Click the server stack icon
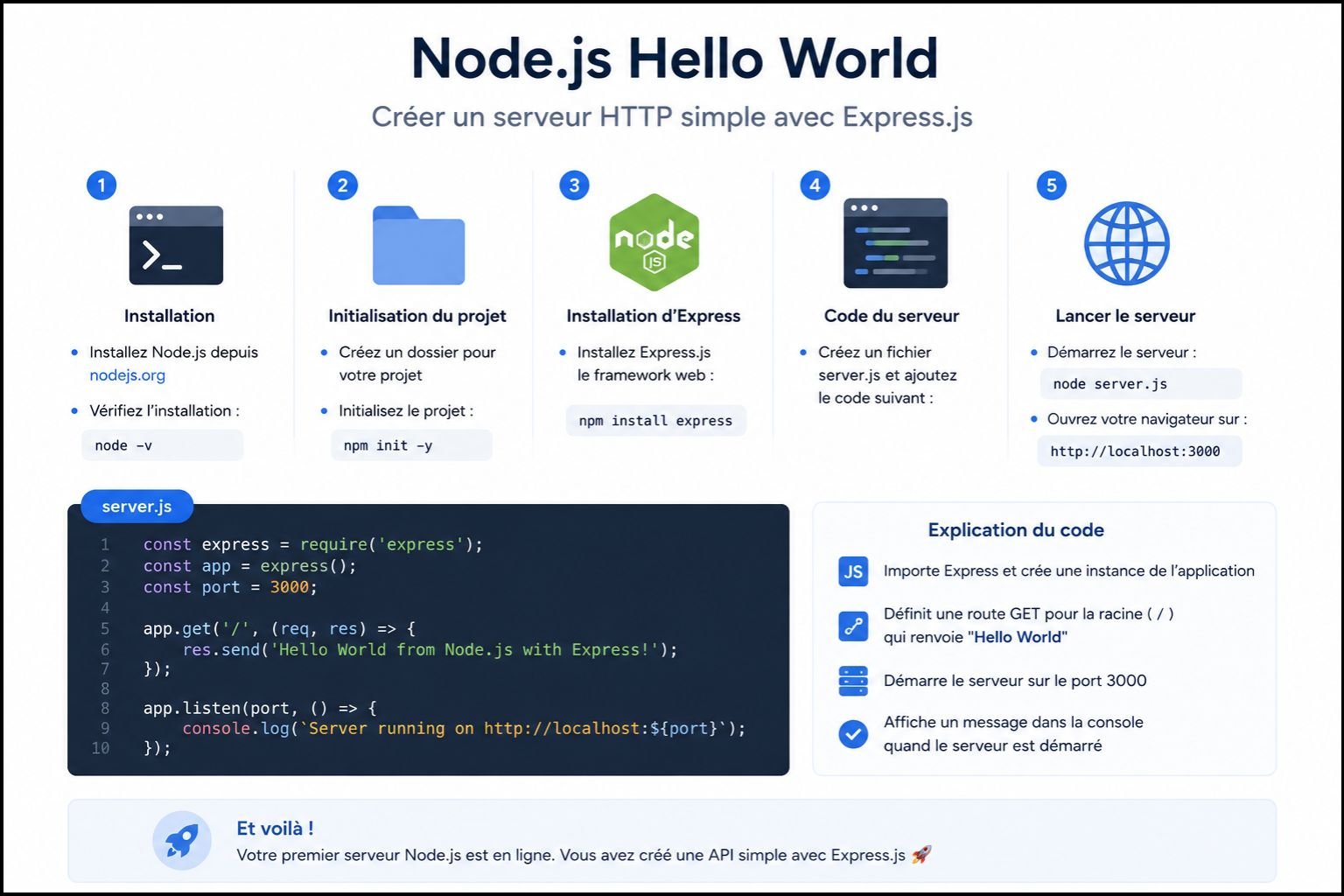The width and height of the screenshot is (1344, 896). click(853, 681)
